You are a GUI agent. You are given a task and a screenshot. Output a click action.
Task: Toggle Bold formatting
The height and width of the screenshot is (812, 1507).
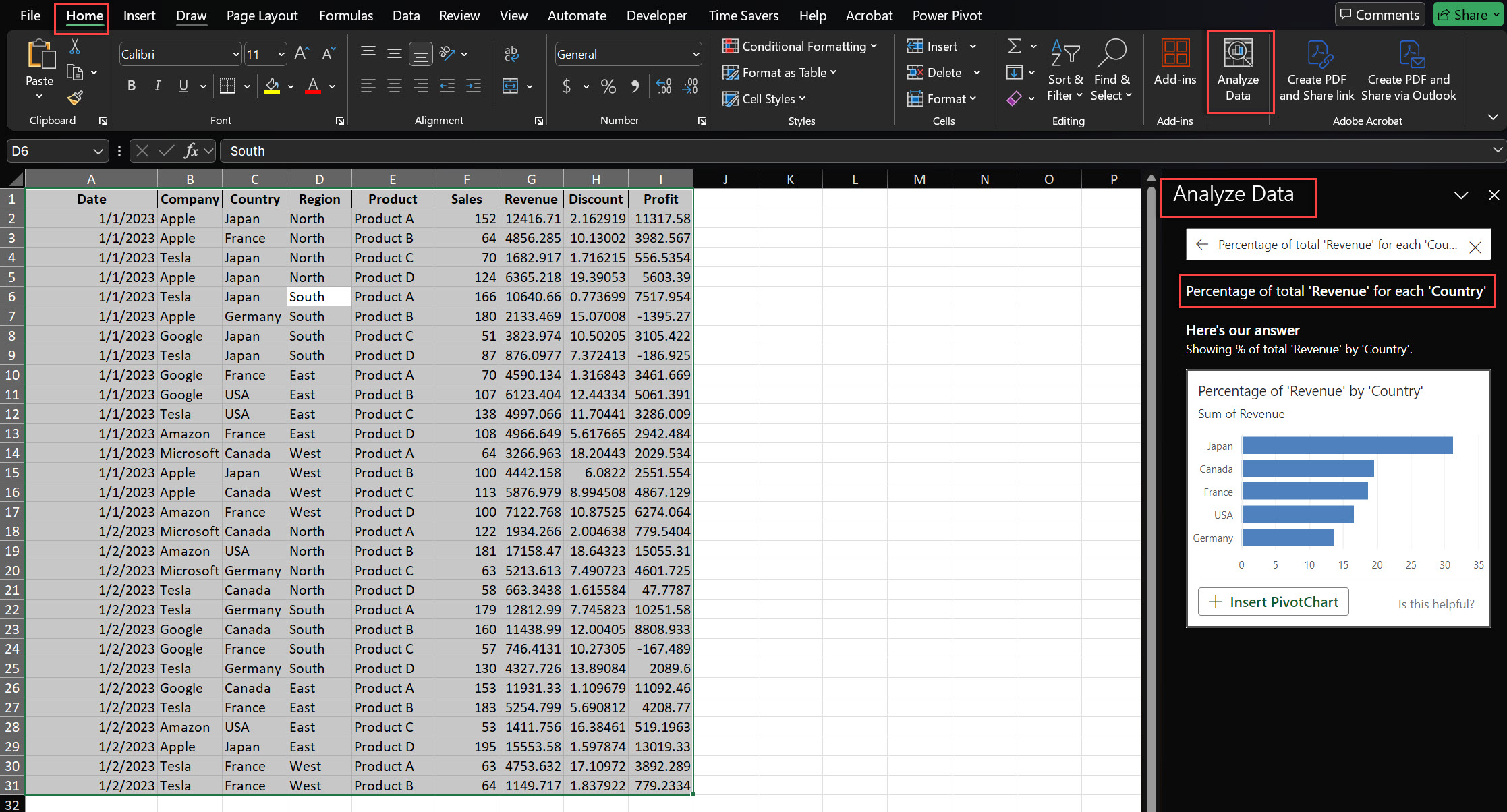click(132, 86)
